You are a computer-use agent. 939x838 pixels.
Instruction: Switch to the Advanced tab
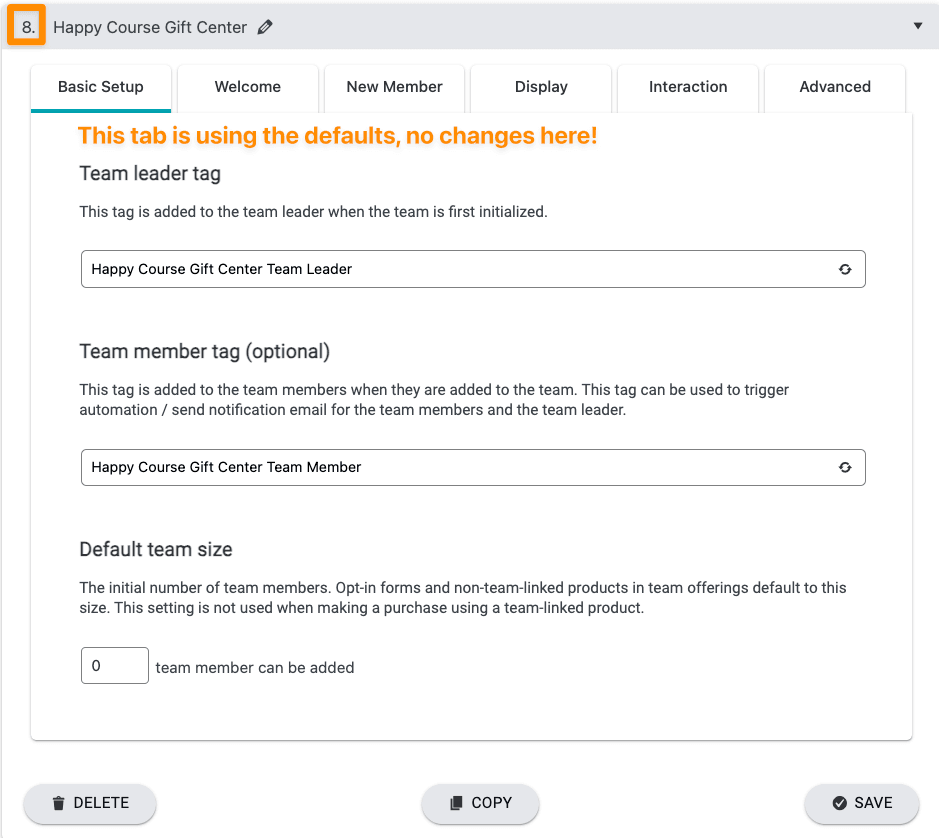coord(835,87)
